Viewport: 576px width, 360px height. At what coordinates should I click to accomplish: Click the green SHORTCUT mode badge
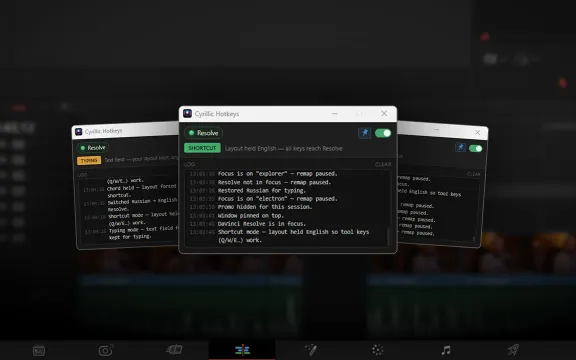202,148
